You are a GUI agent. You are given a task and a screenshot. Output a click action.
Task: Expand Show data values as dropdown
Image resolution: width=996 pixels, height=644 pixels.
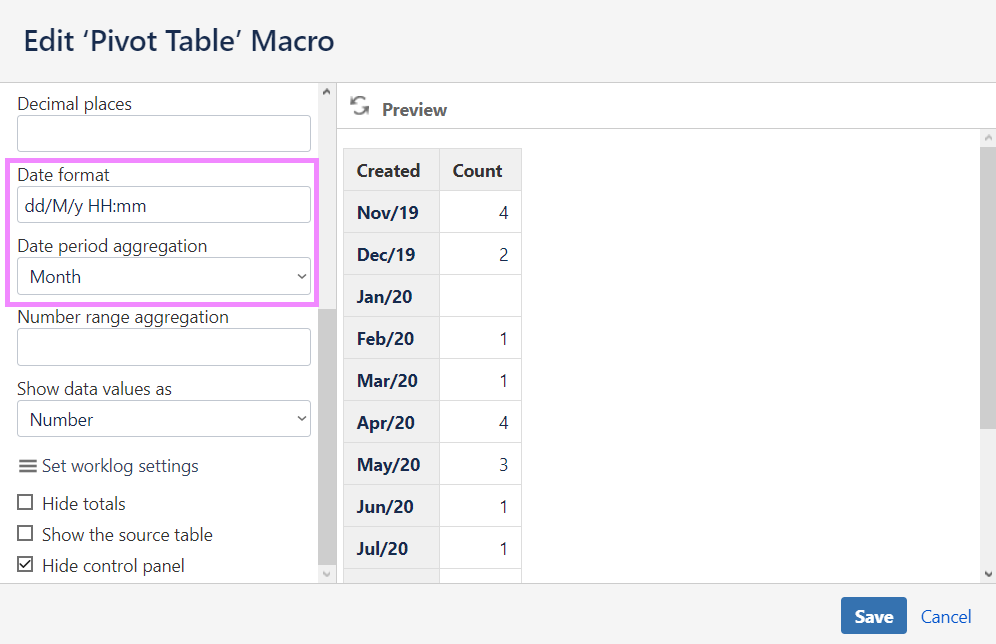click(x=164, y=420)
